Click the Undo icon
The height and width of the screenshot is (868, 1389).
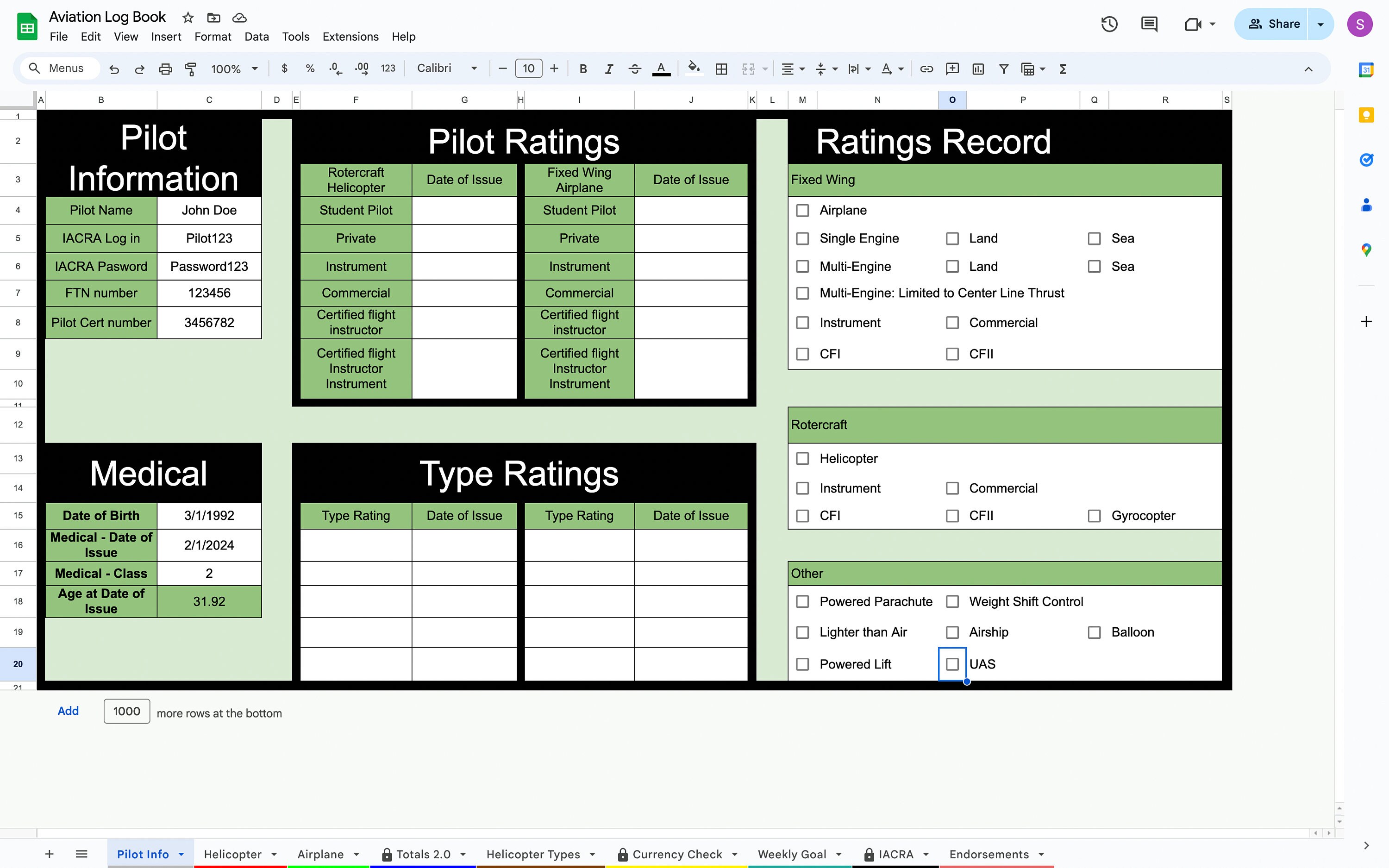click(x=114, y=69)
